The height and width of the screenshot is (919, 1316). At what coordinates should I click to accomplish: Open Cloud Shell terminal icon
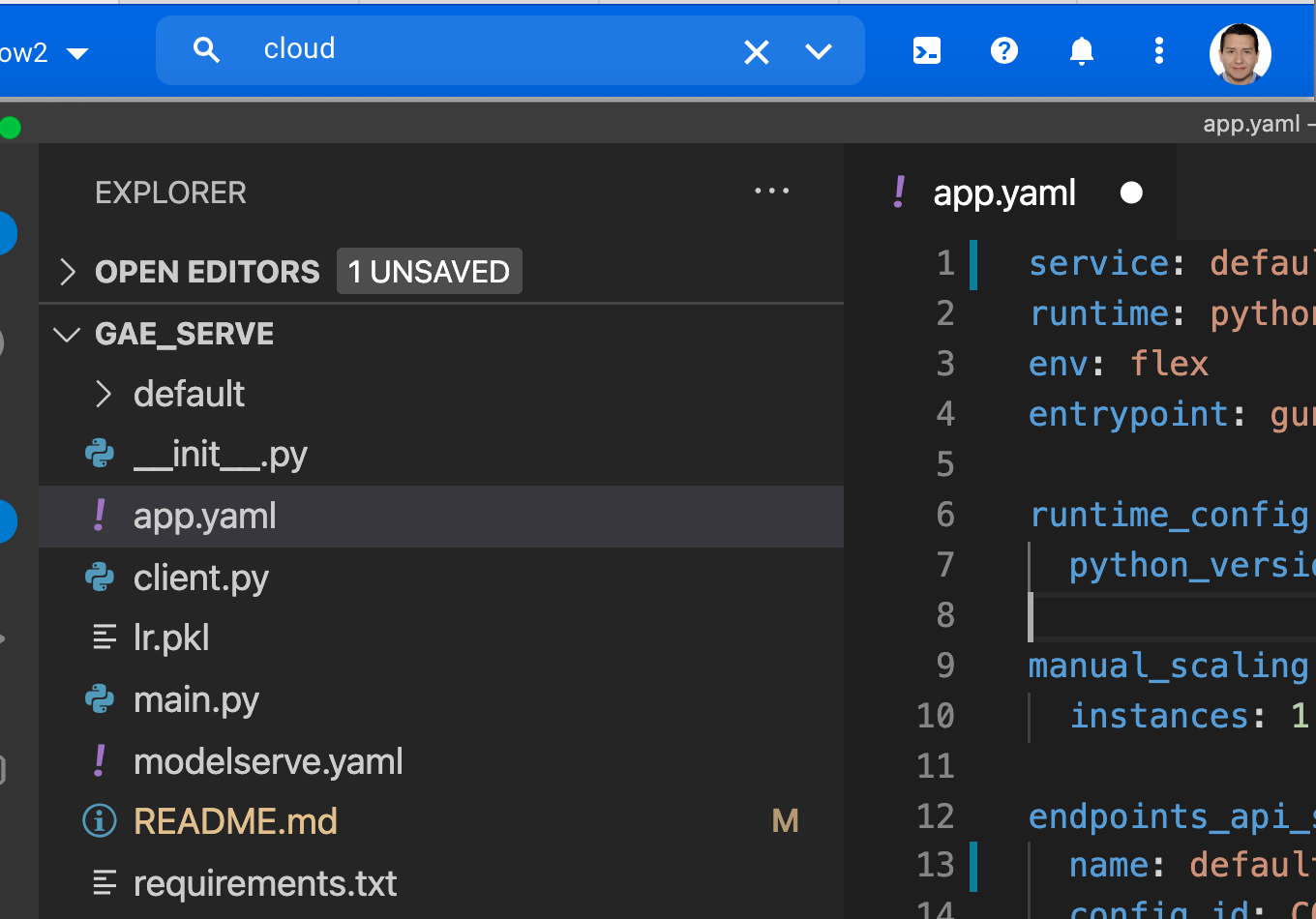pos(927,50)
